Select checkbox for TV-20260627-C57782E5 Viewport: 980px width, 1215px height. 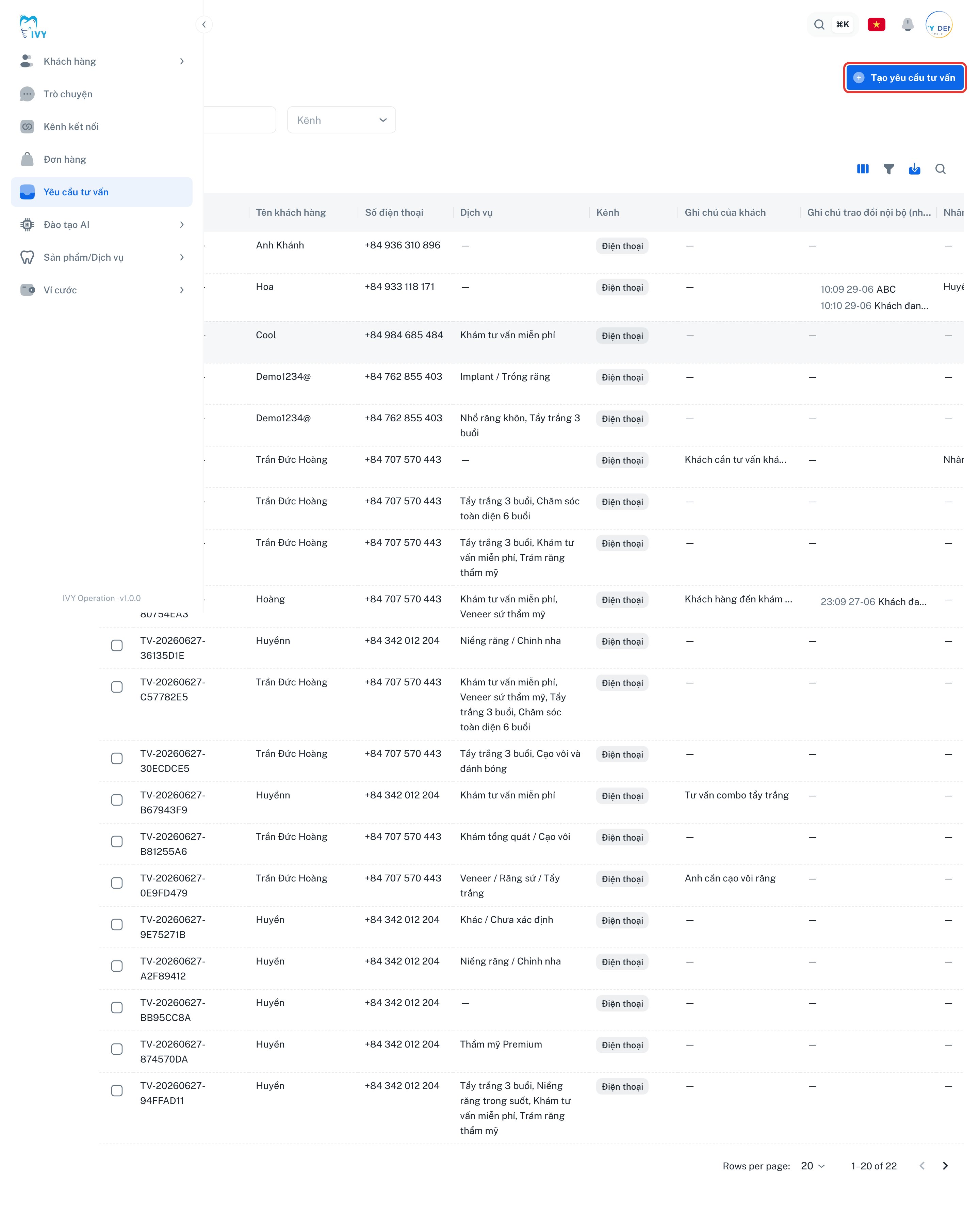(x=117, y=687)
